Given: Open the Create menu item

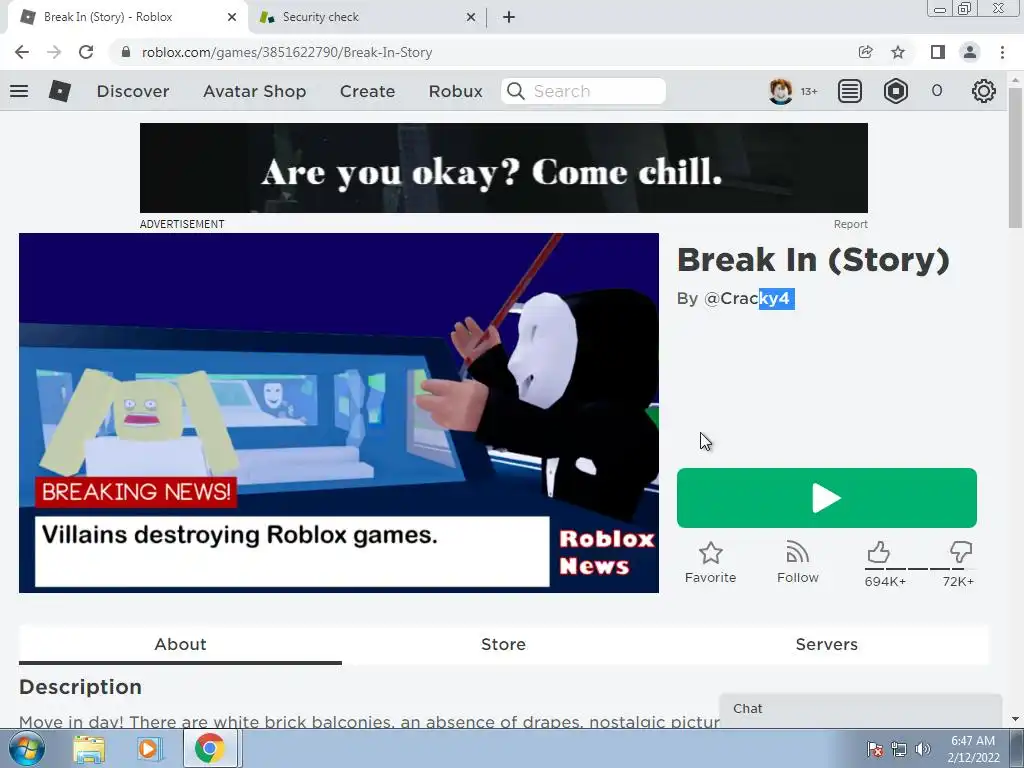Looking at the screenshot, I should (367, 91).
